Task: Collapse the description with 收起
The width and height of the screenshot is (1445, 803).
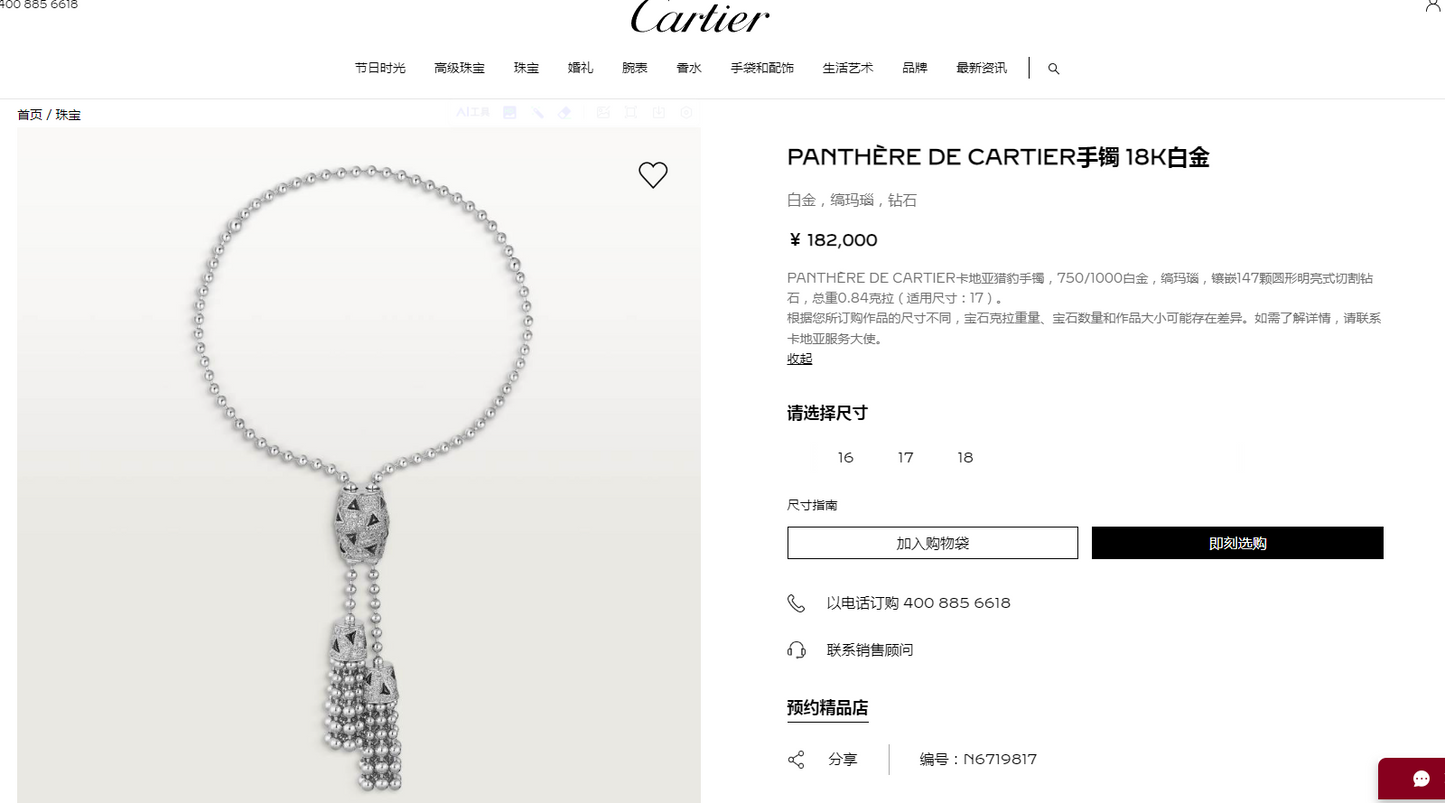Action: click(x=800, y=358)
